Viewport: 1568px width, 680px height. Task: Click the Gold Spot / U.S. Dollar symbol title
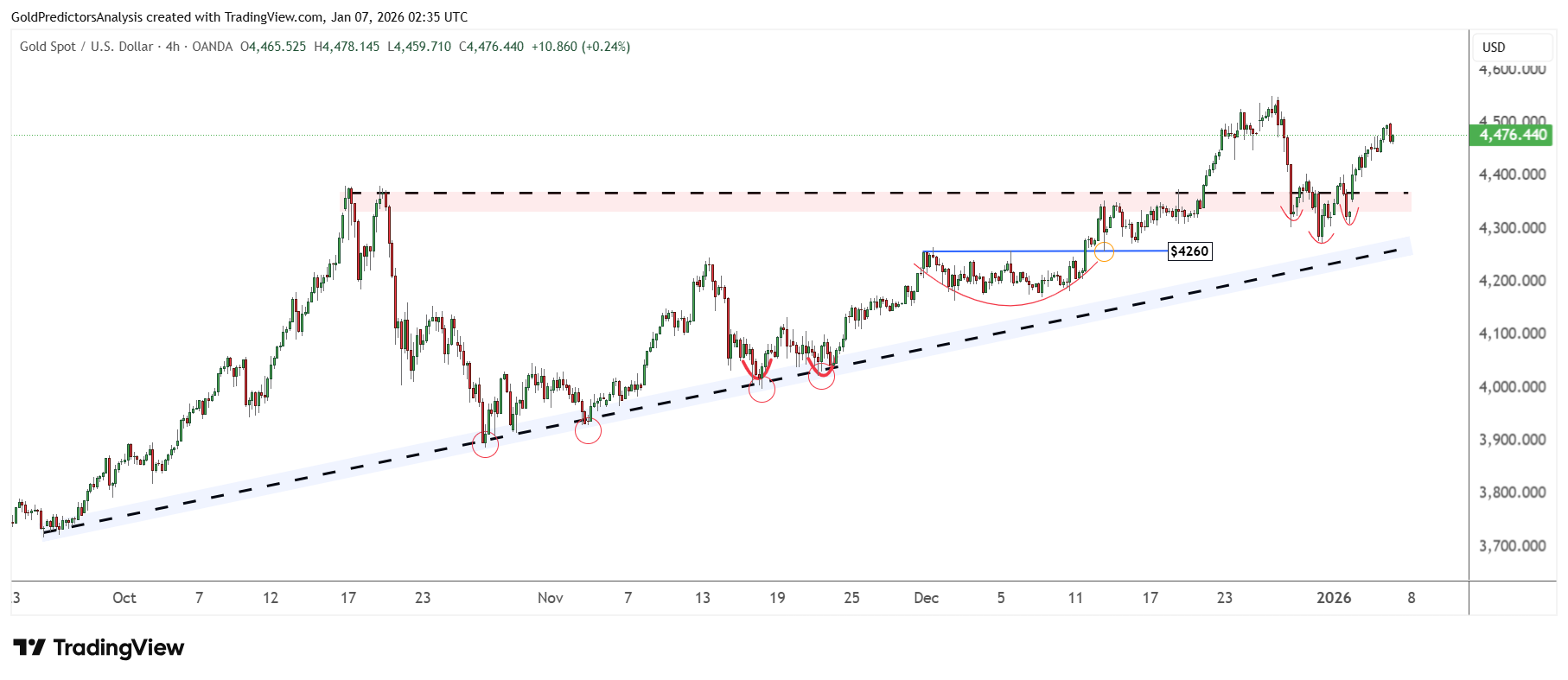(x=86, y=47)
